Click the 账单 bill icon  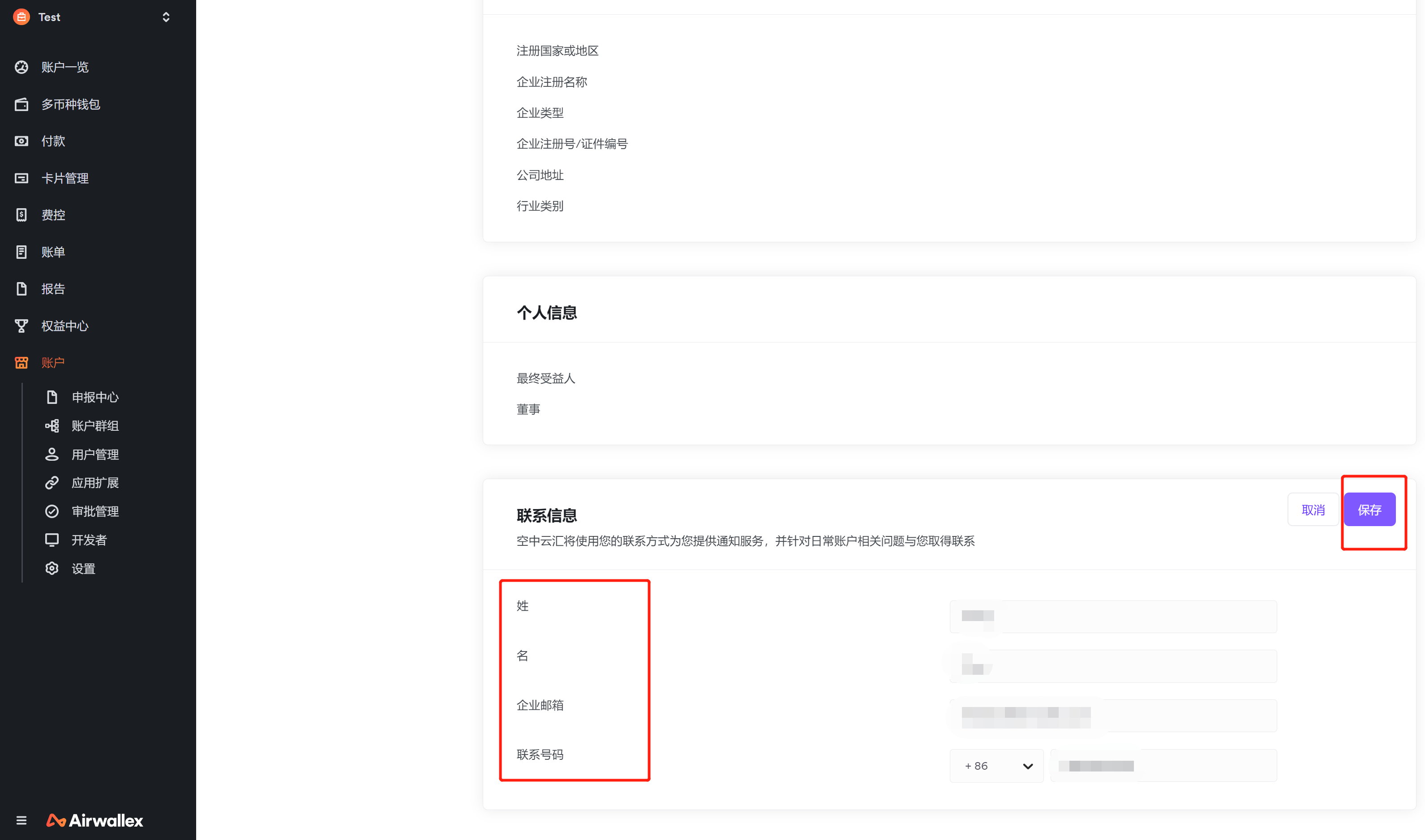click(21, 252)
